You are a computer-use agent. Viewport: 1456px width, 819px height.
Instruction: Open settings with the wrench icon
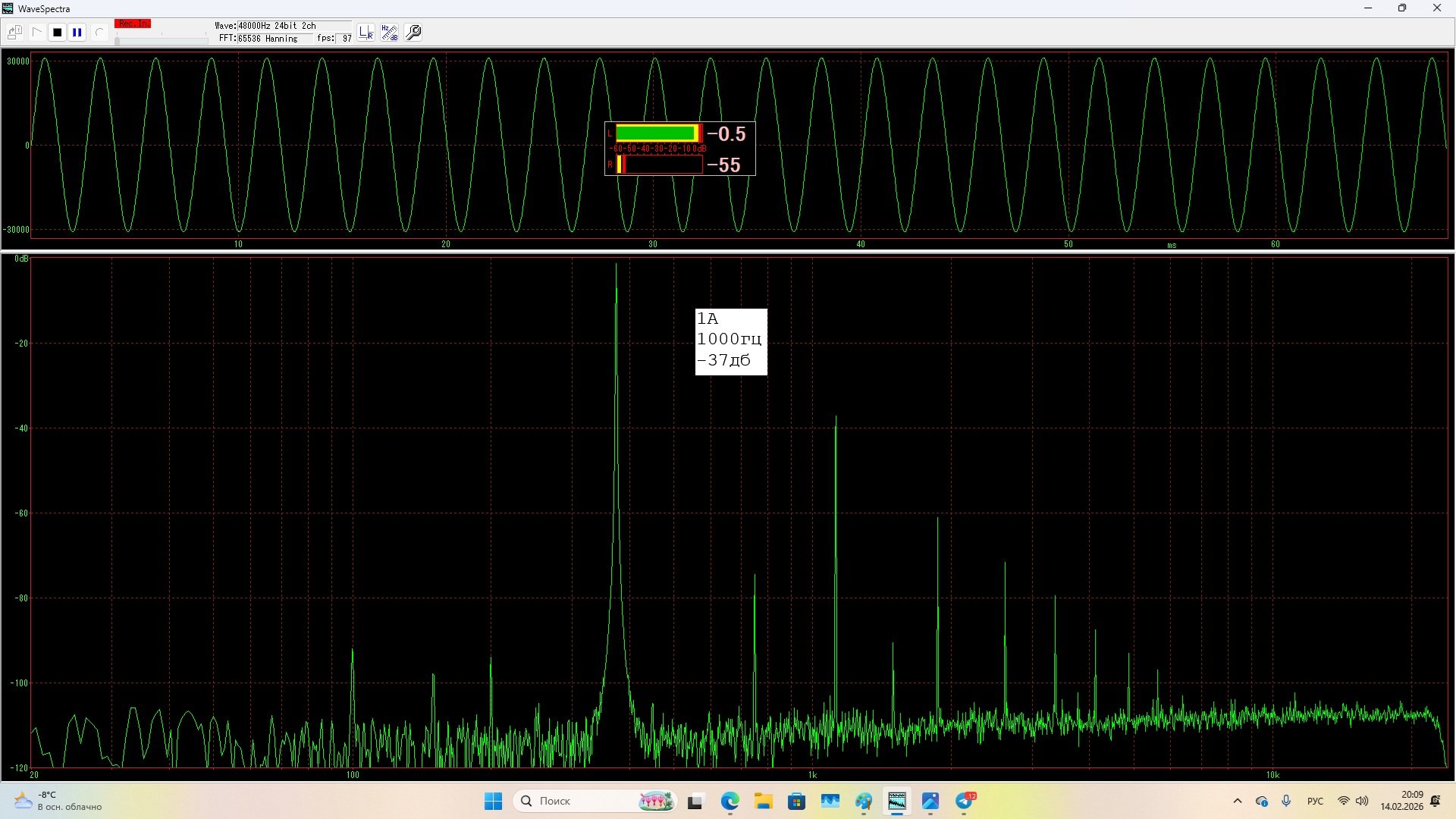[x=414, y=33]
